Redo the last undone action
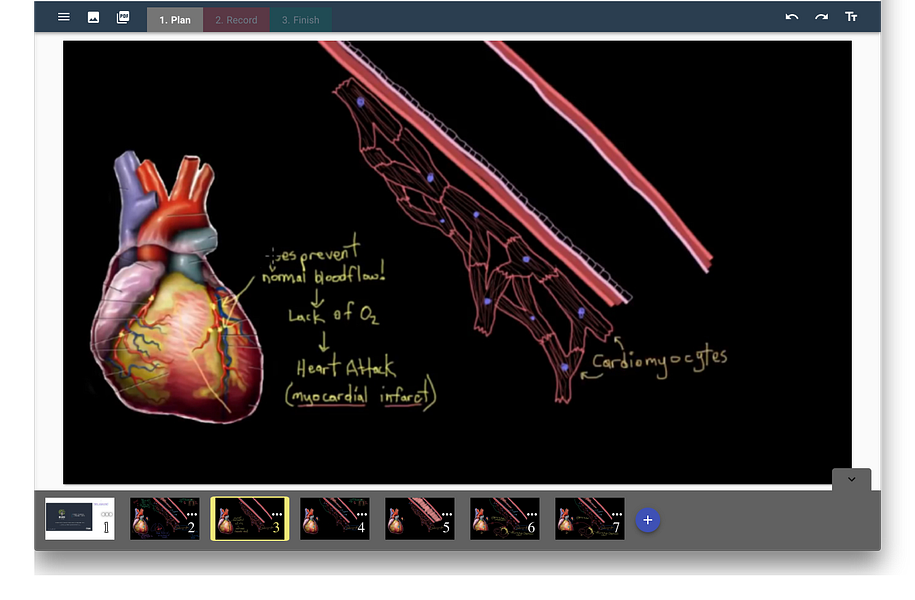The image size is (915, 600). click(821, 18)
